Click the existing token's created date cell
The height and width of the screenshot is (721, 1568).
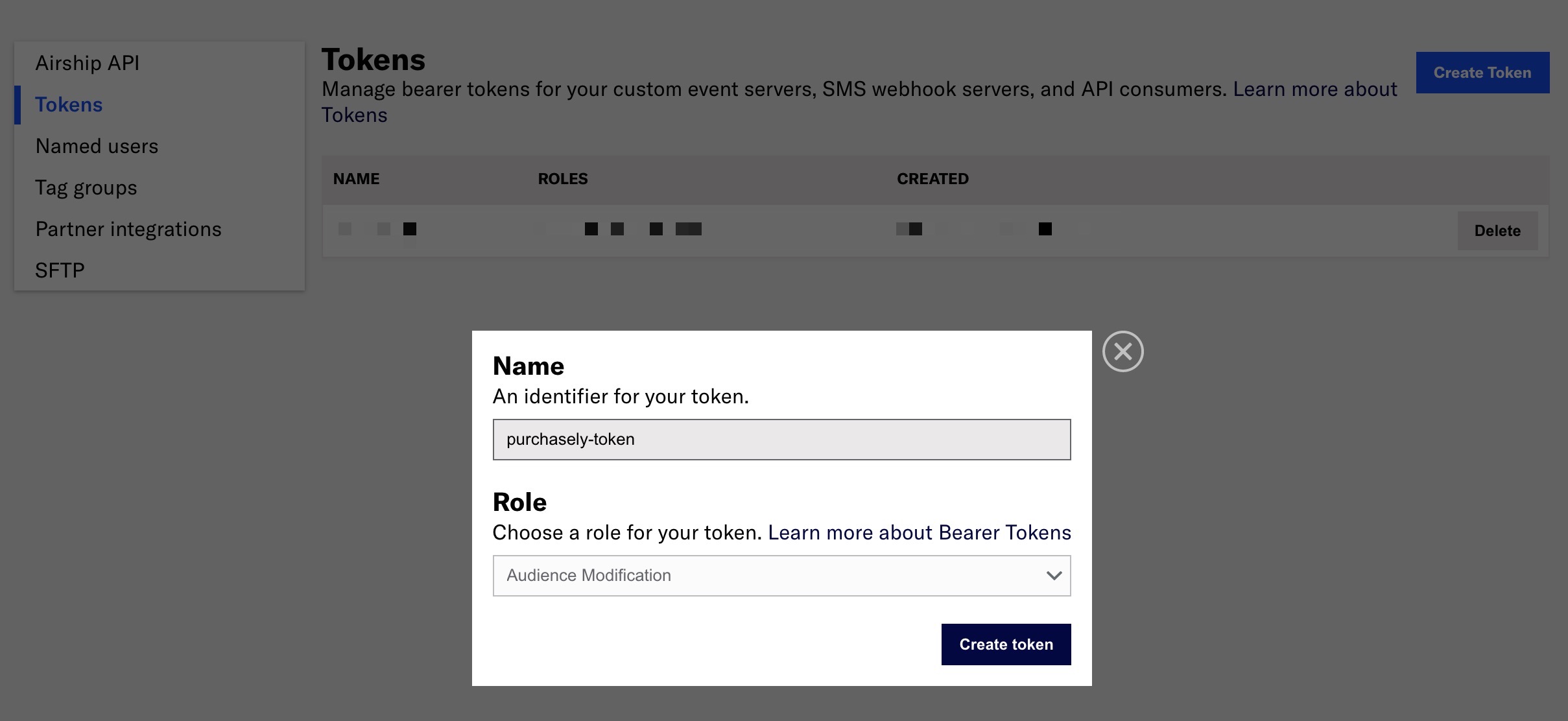coord(974,229)
